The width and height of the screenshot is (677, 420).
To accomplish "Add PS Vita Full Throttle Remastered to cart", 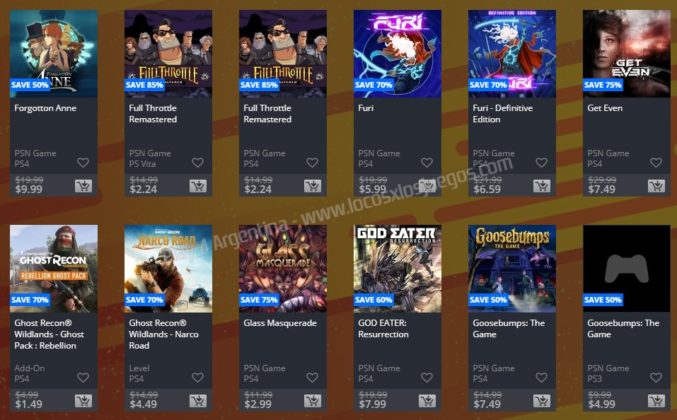I will point(198,186).
